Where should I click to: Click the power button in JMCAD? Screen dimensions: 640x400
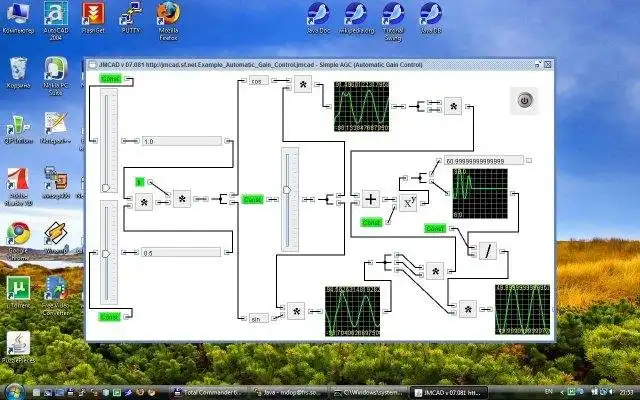click(524, 100)
